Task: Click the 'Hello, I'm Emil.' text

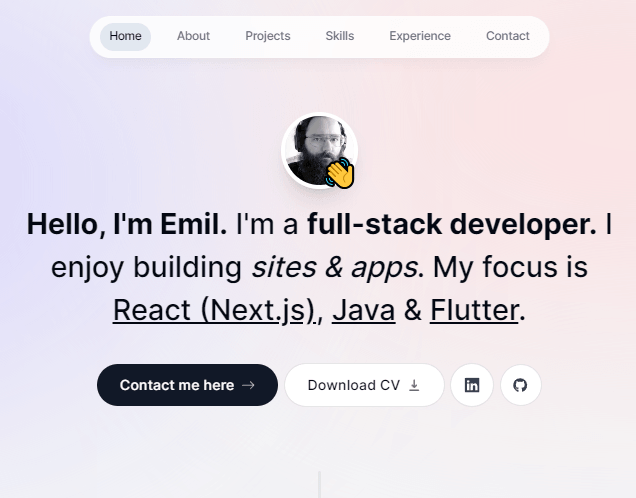Action: [x=127, y=224]
